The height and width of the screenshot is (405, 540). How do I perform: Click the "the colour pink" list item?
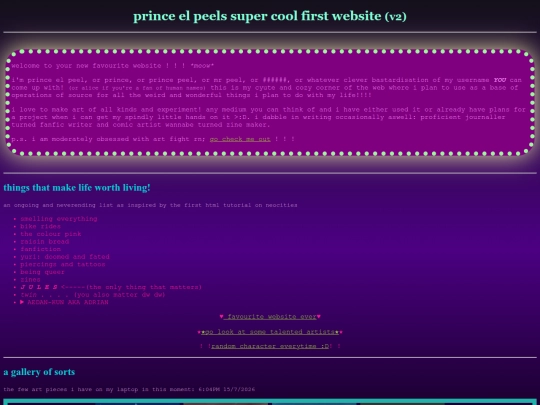[51, 234]
